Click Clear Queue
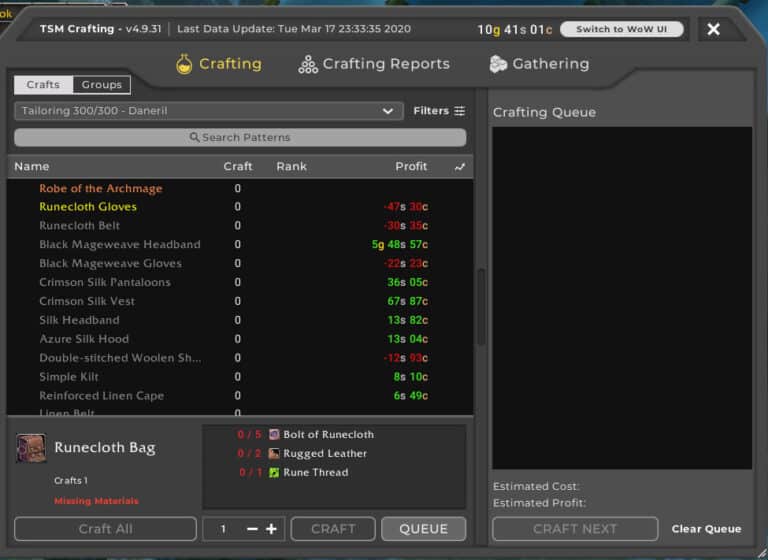 (706, 529)
